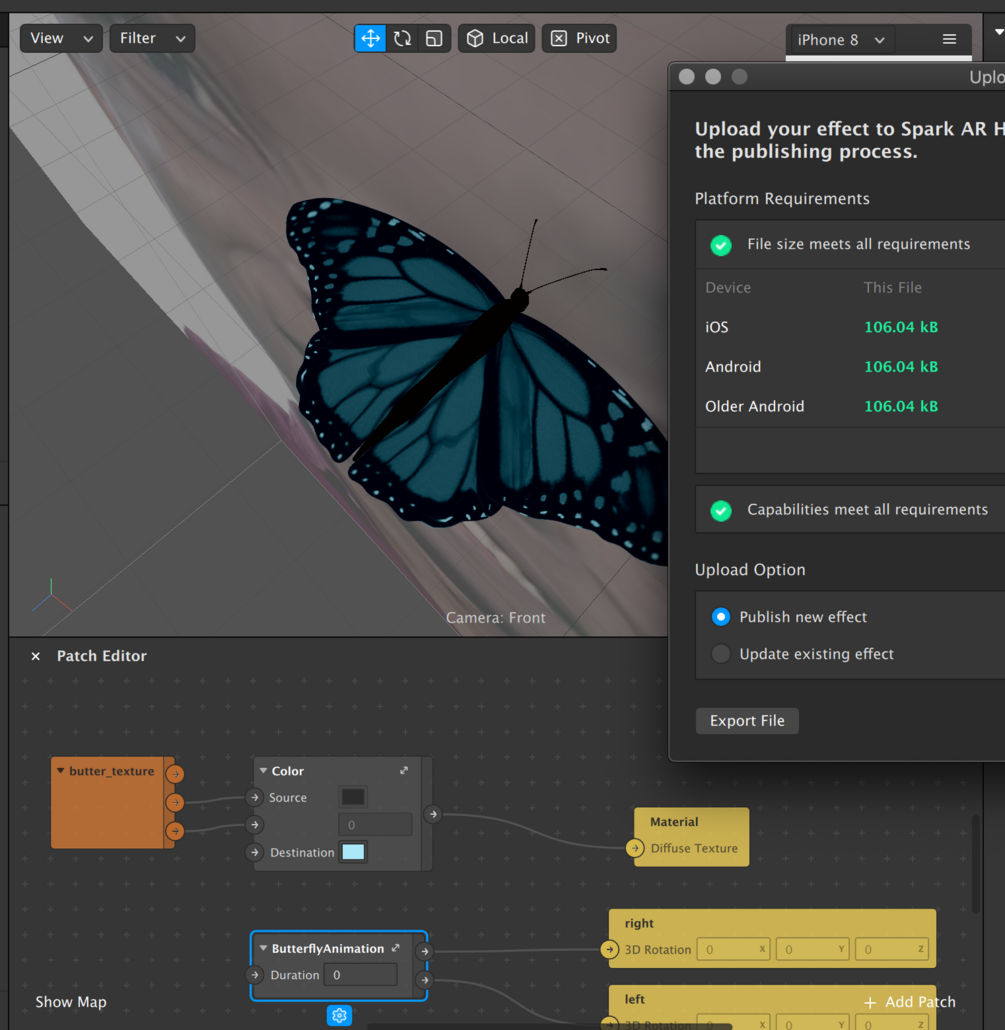The width and height of the screenshot is (1005, 1030).
Task: Click the viewport axis gizmo
Action: (51, 596)
